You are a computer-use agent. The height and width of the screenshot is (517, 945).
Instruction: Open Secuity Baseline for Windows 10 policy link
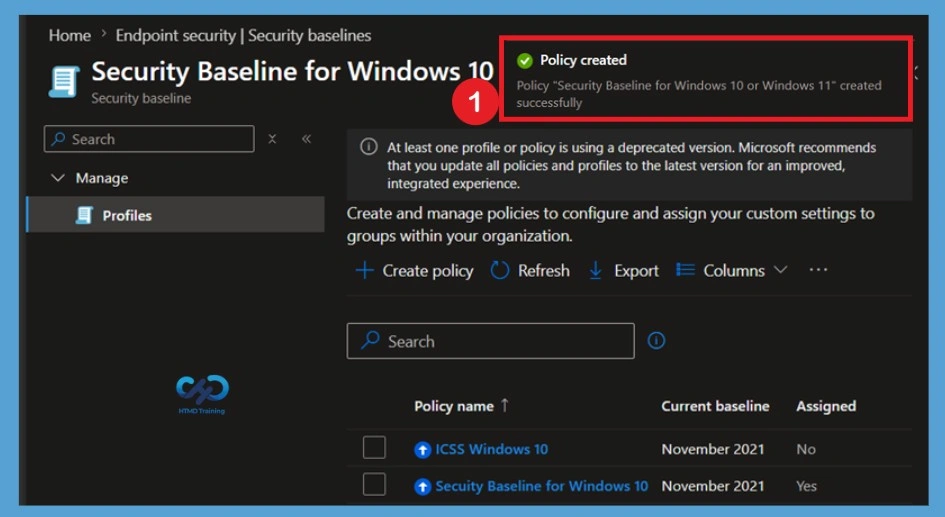pos(542,486)
